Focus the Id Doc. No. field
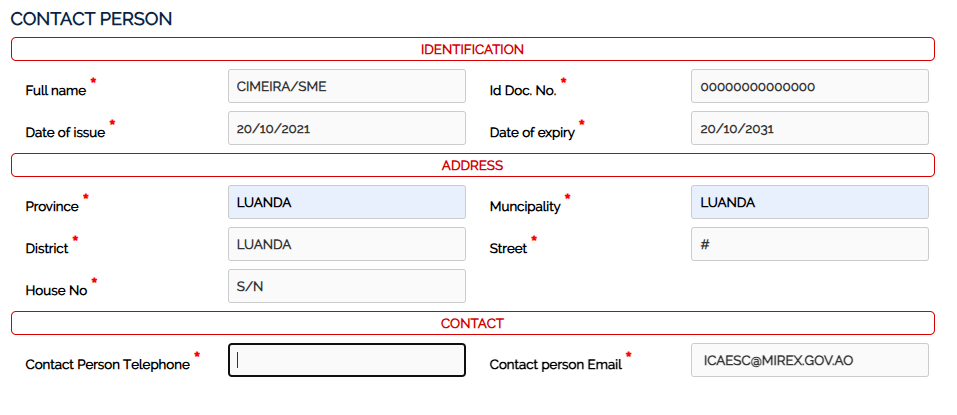The width and height of the screenshot is (957, 415). (x=809, y=86)
